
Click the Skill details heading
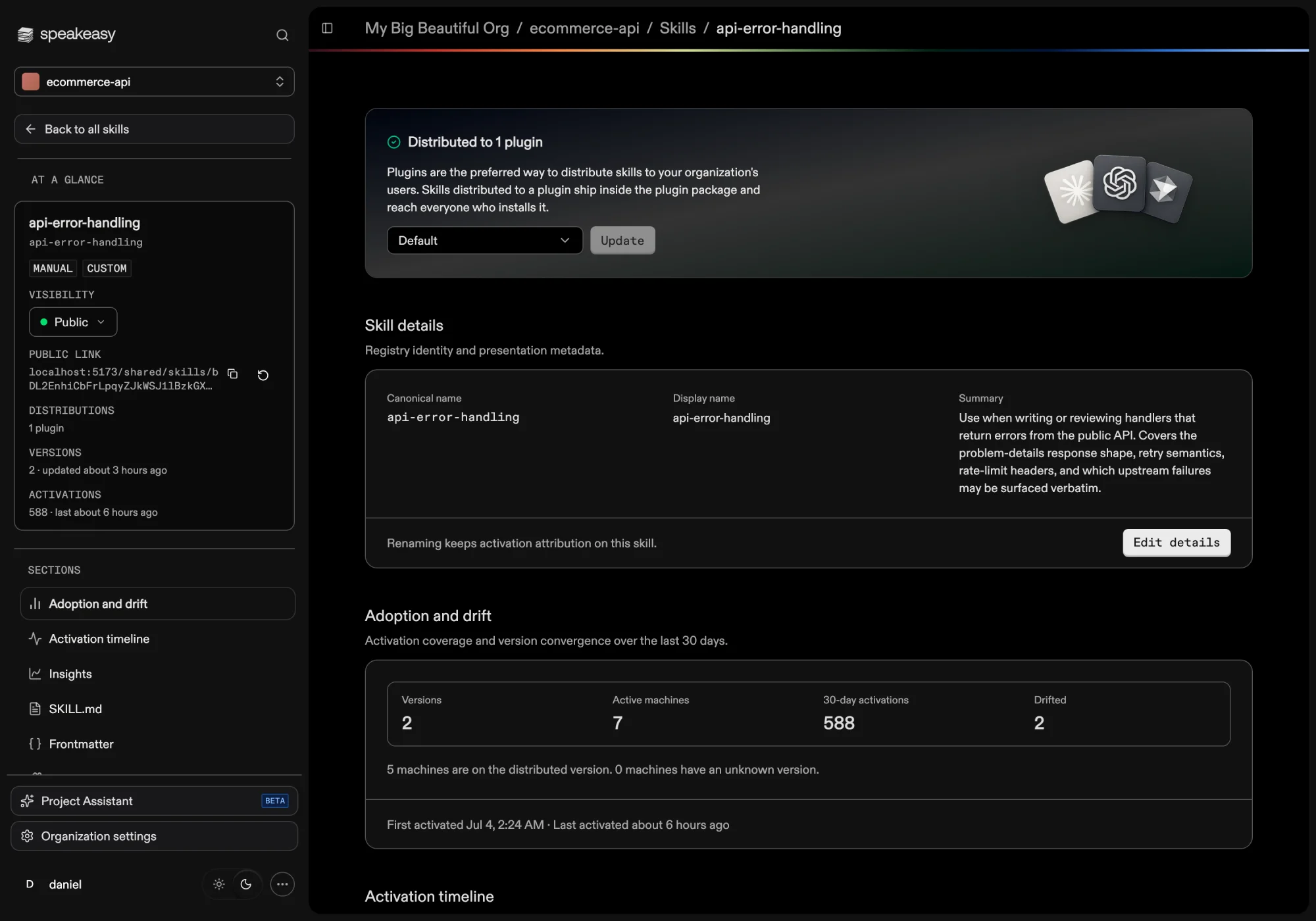pos(404,326)
